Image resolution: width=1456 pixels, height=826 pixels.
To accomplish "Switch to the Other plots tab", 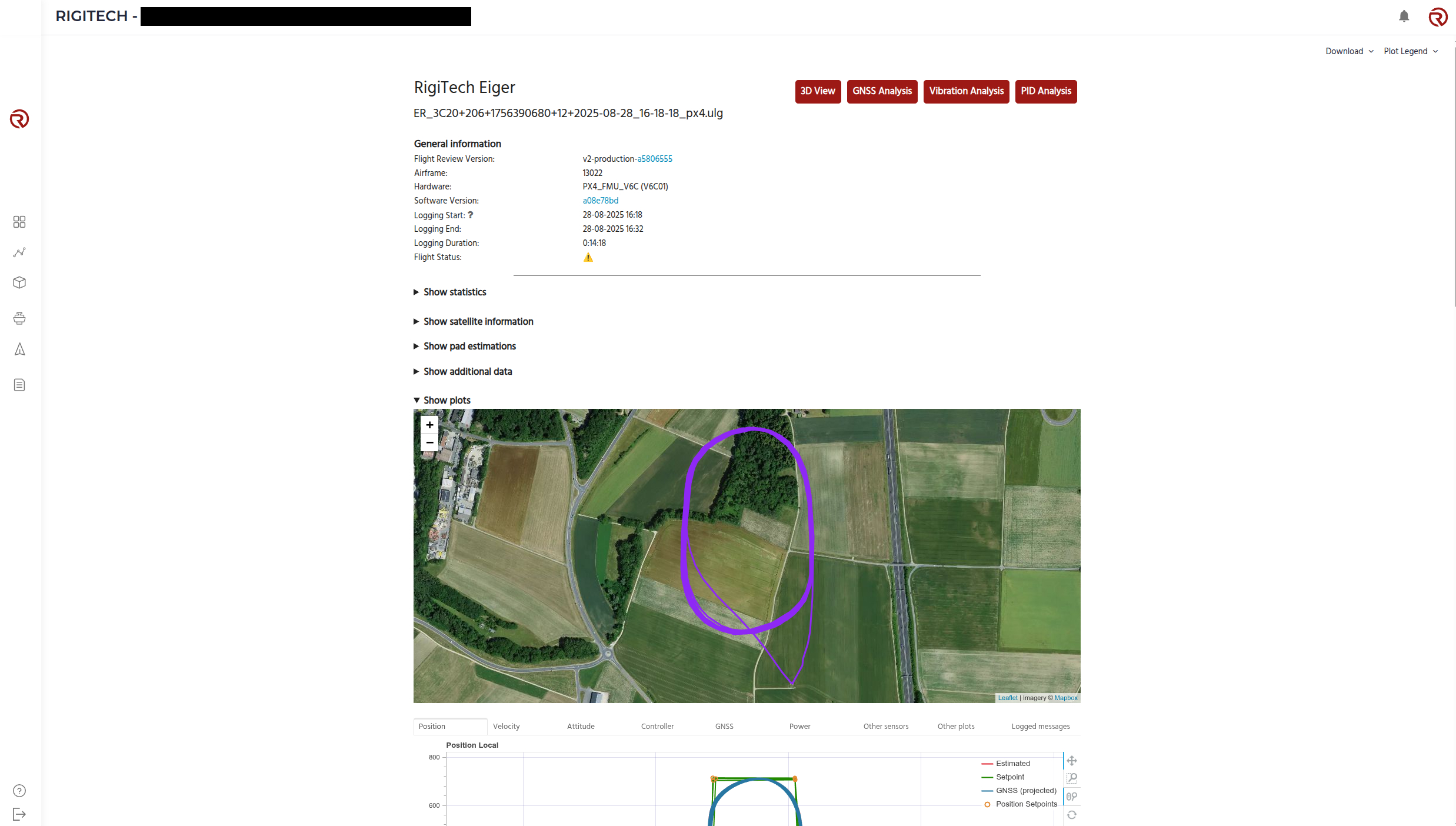I will [x=956, y=727].
